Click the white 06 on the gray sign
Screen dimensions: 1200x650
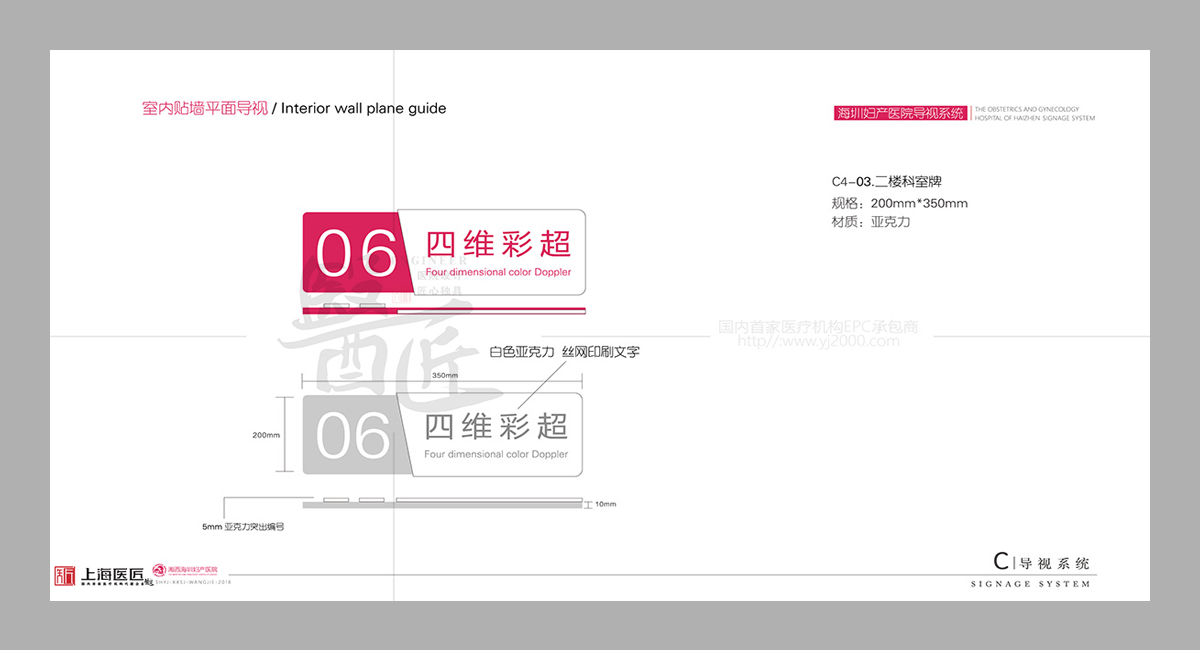pyautogui.click(x=353, y=435)
